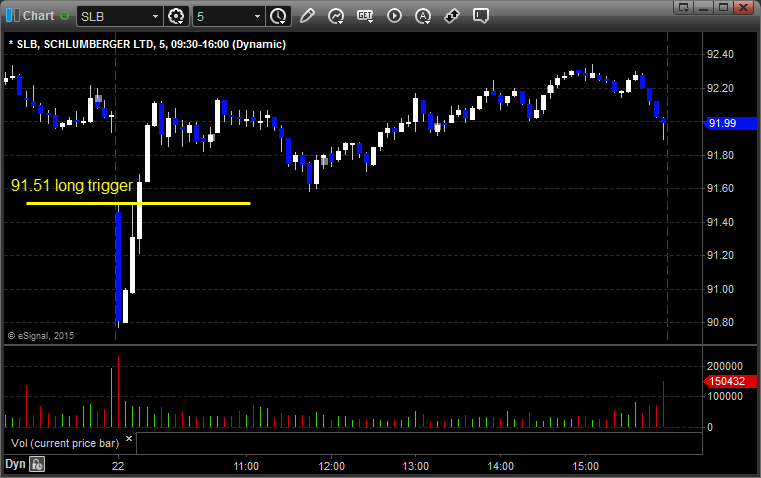Click the 91.00 price axis label
This screenshot has height=478, width=761.
tap(720, 289)
